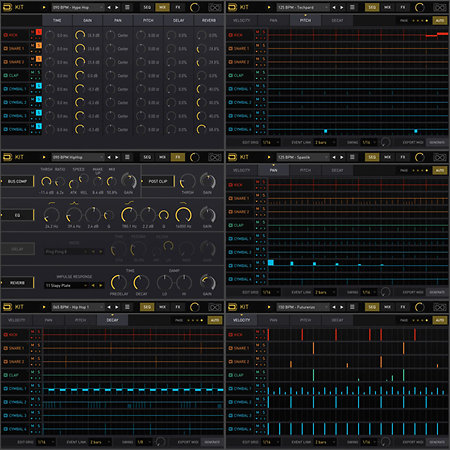Open the preset dropdown in the FX panel
Screen dimensions: 450x450
click(x=78, y=157)
